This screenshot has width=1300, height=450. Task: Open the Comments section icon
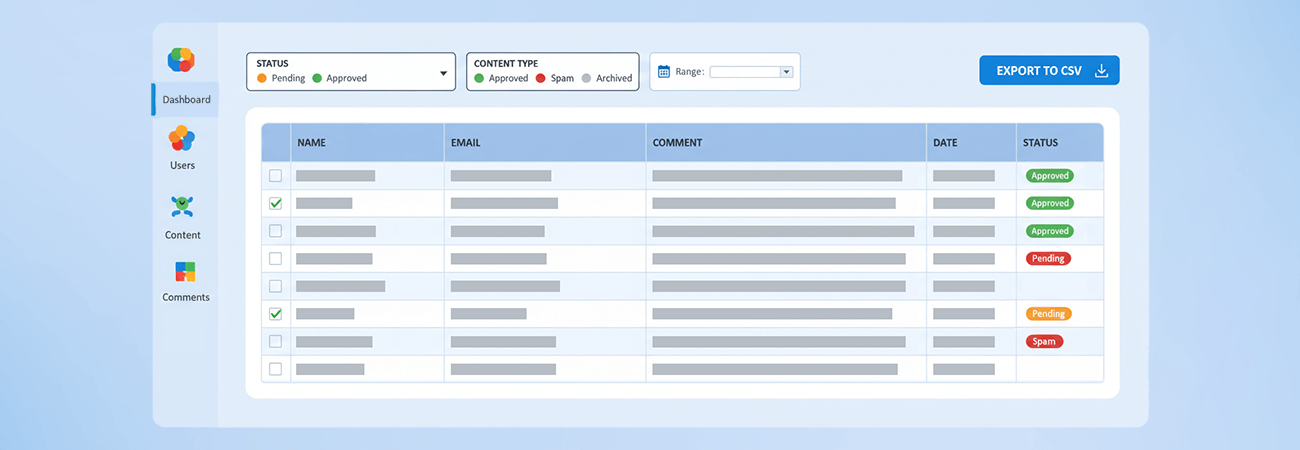[x=185, y=271]
